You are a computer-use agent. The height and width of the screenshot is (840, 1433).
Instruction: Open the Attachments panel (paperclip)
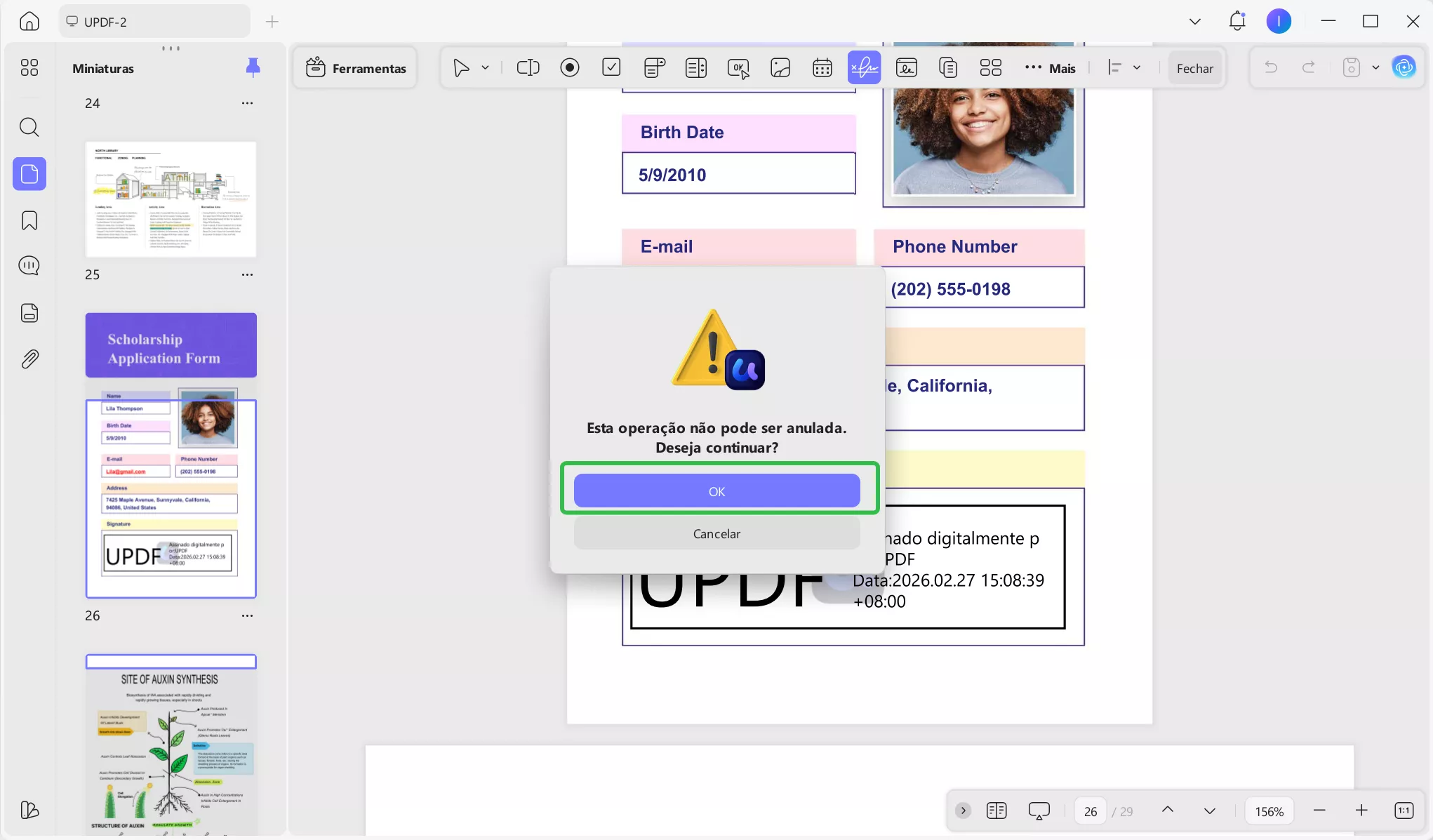[29, 359]
